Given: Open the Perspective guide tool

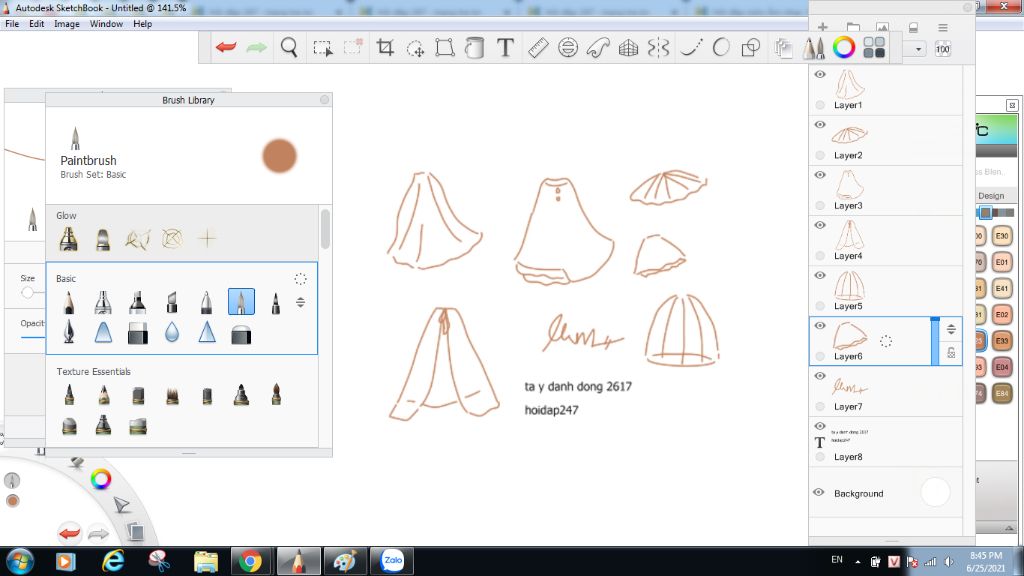Looking at the screenshot, I should (628, 48).
